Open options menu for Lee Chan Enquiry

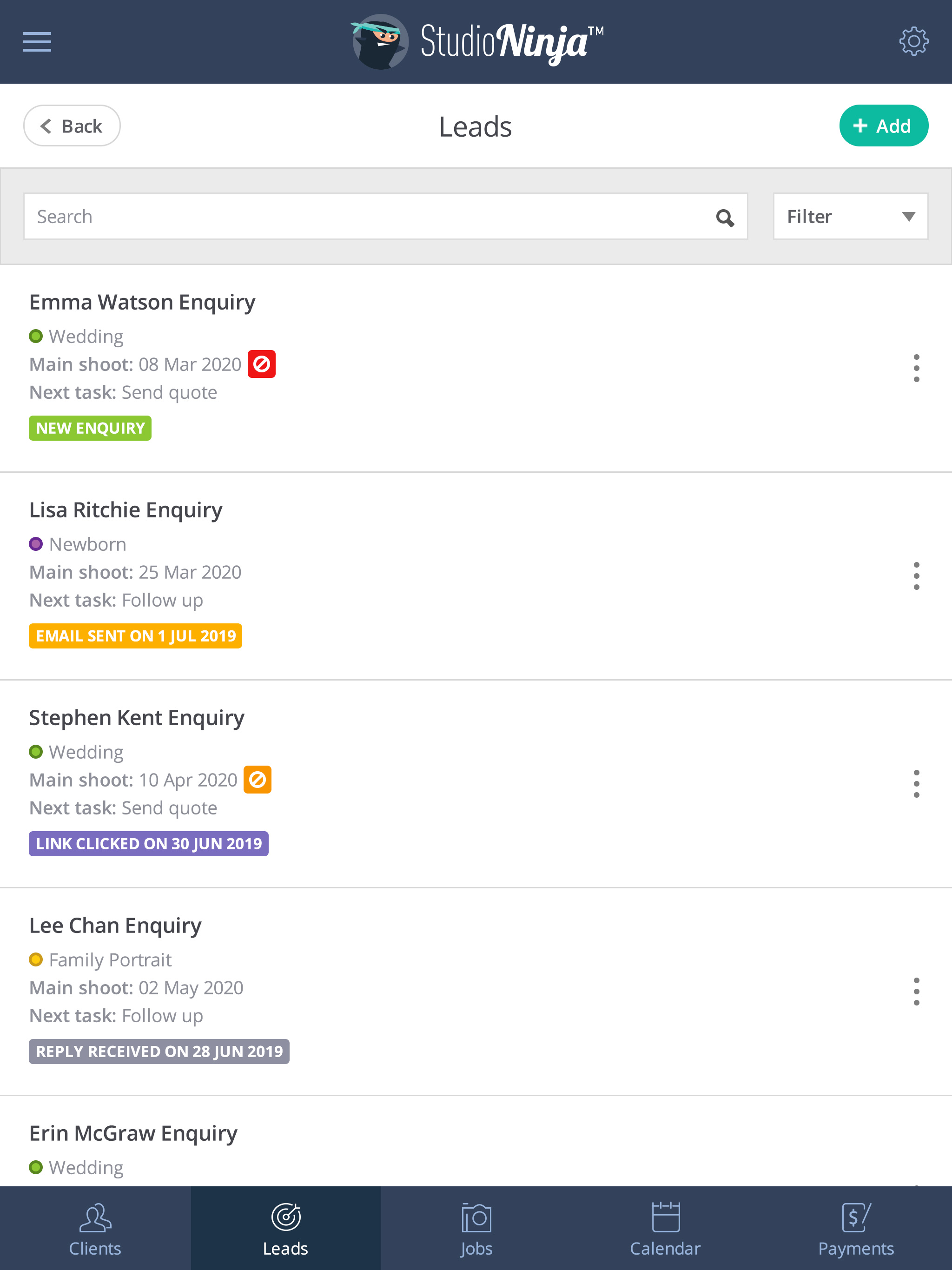(x=916, y=992)
